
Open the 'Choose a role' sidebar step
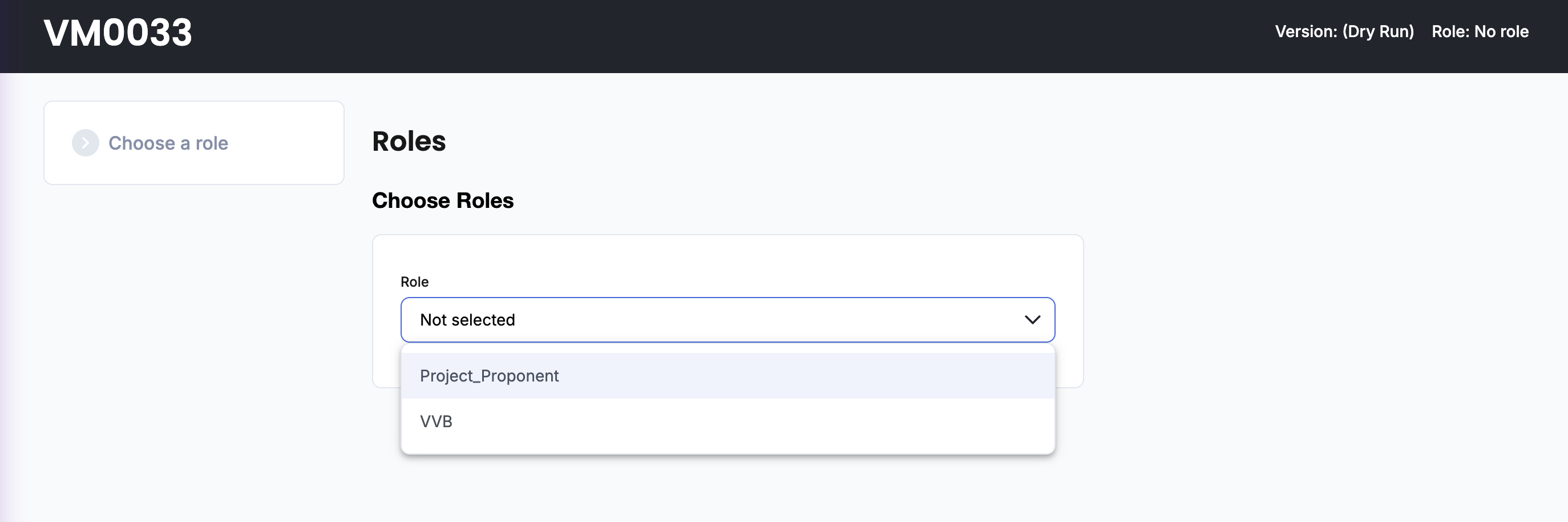click(168, 143)
